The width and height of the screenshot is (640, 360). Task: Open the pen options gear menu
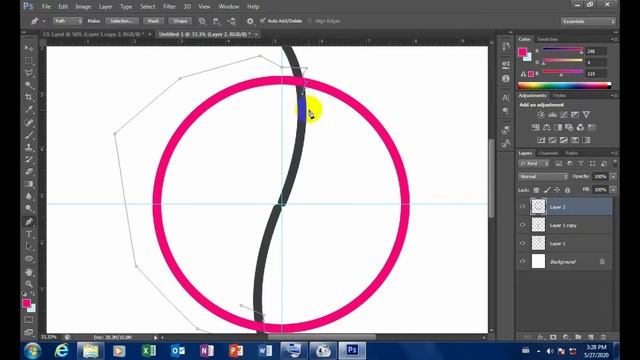point(250,21)
